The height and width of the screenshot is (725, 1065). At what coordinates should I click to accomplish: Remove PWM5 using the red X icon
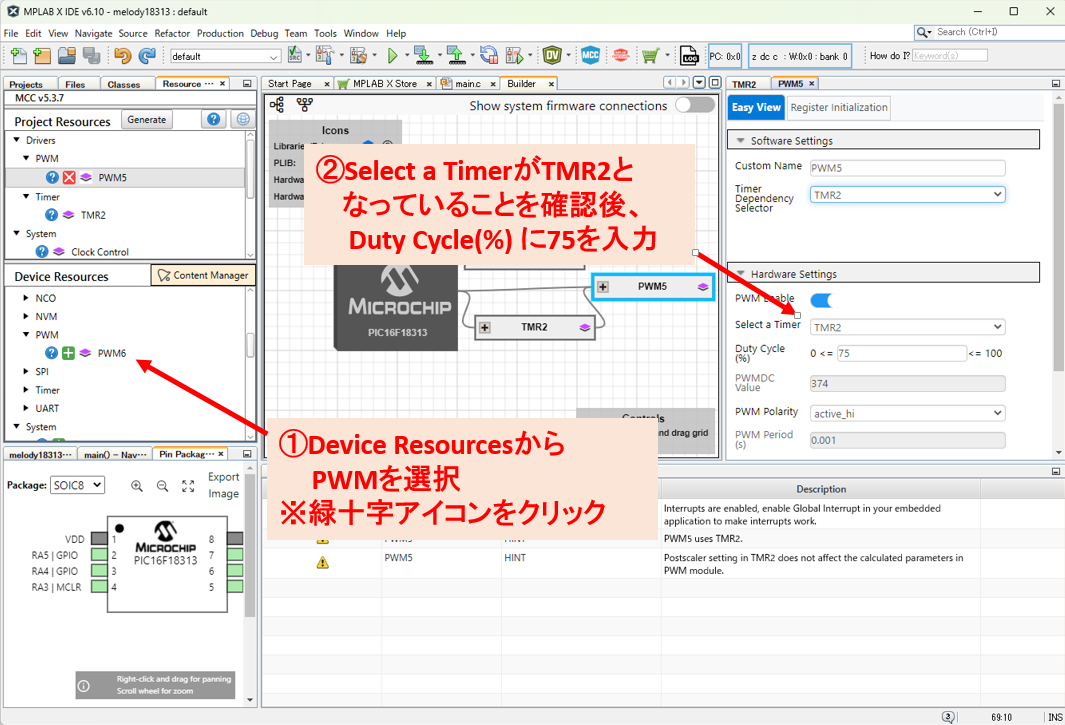(x=69, y=178)
